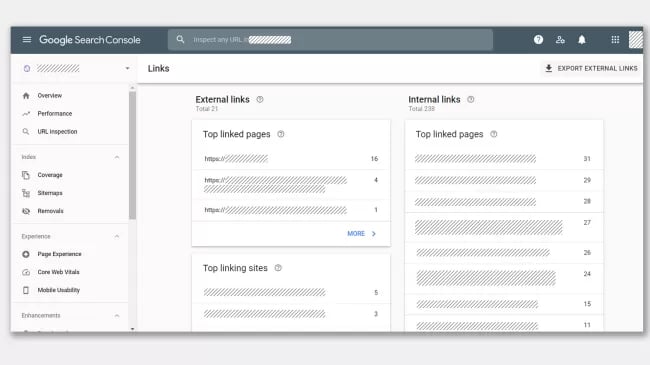Show help for Internal links heading
The image size is (650, 365).
click(471, 100)
